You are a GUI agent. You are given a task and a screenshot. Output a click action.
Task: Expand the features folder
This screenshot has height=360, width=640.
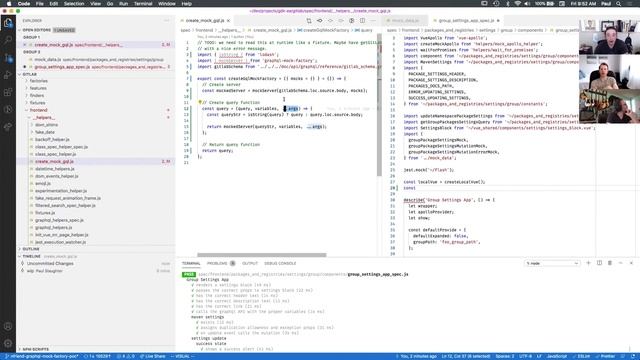point(38,88)
